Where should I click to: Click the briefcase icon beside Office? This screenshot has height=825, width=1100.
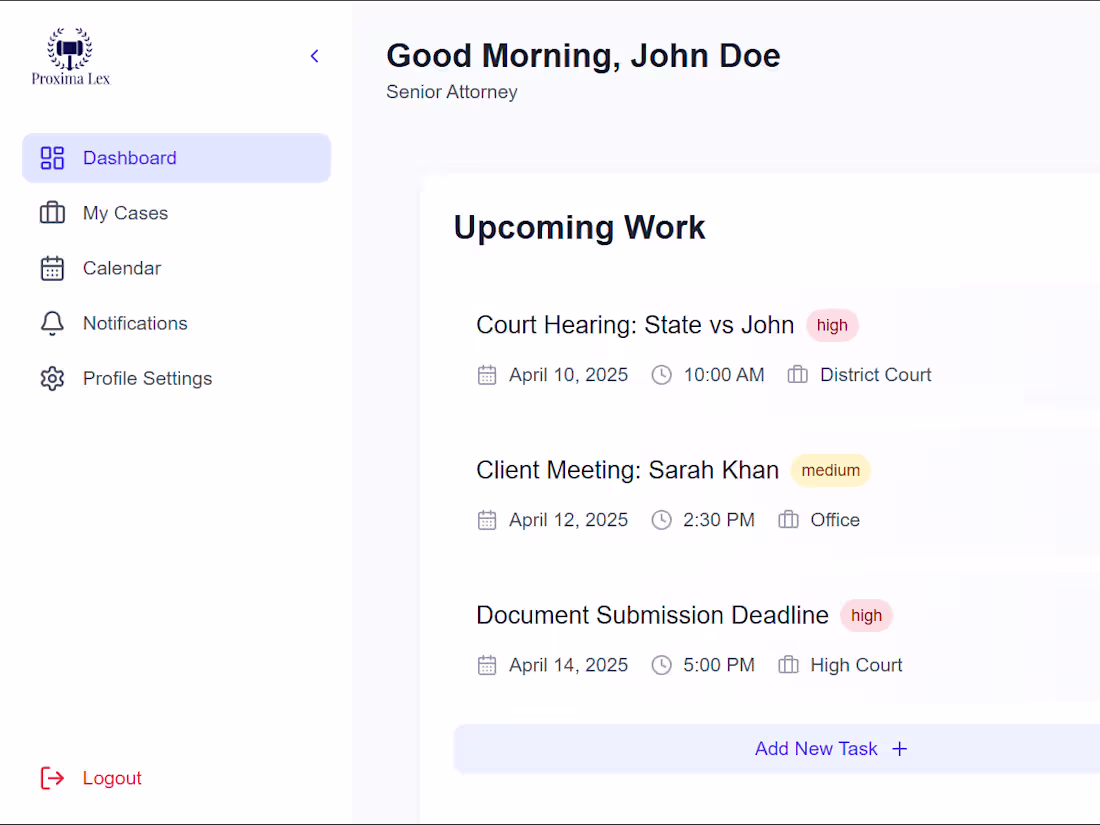(x=789, y=520)
